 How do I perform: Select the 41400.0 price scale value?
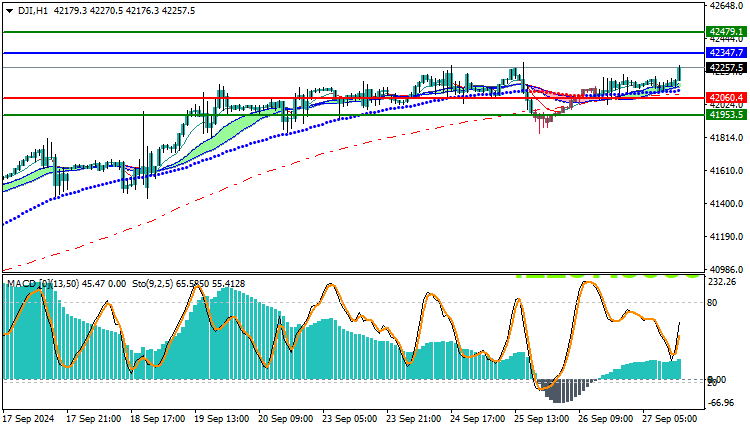(x=726, y=204)
